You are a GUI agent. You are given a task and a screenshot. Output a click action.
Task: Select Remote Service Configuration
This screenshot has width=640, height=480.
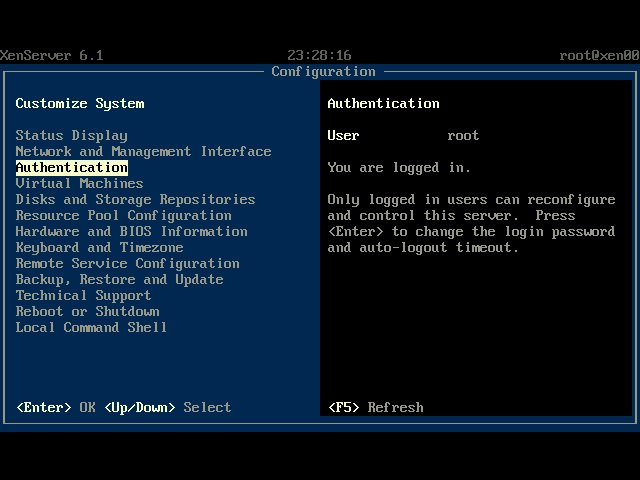coord(127,263)
